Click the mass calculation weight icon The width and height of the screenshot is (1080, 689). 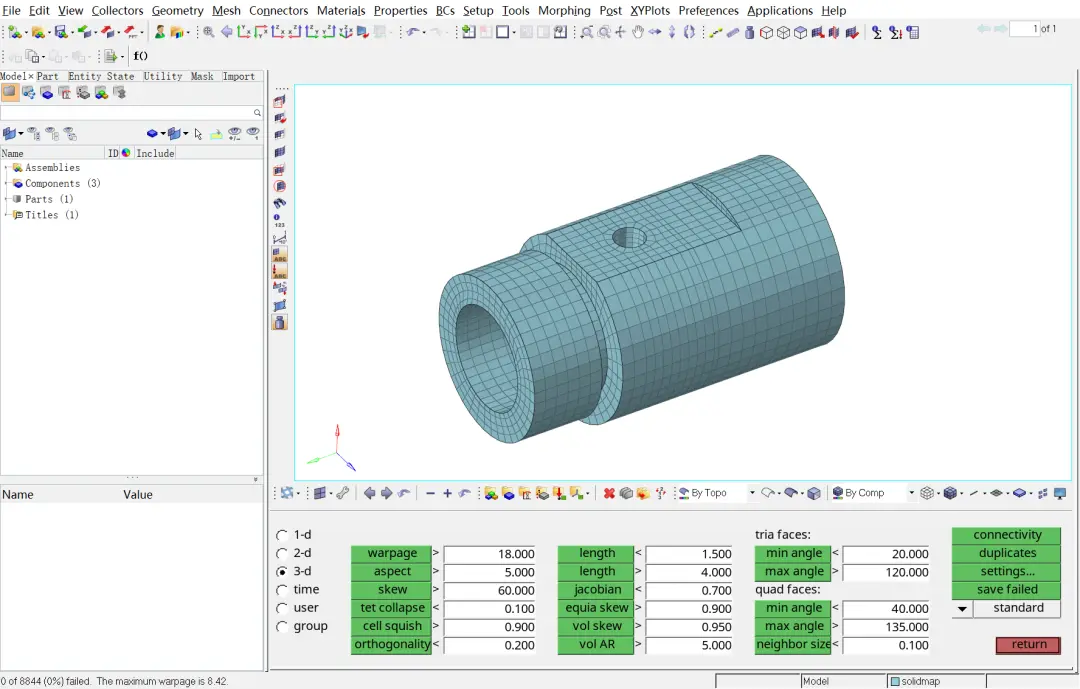coord(749,32)
